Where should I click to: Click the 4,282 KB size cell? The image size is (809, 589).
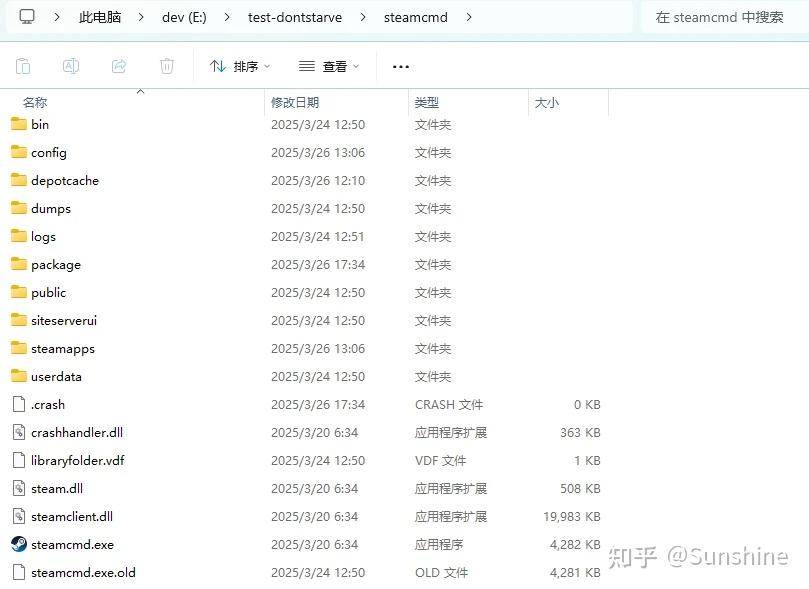pos(575,544)
